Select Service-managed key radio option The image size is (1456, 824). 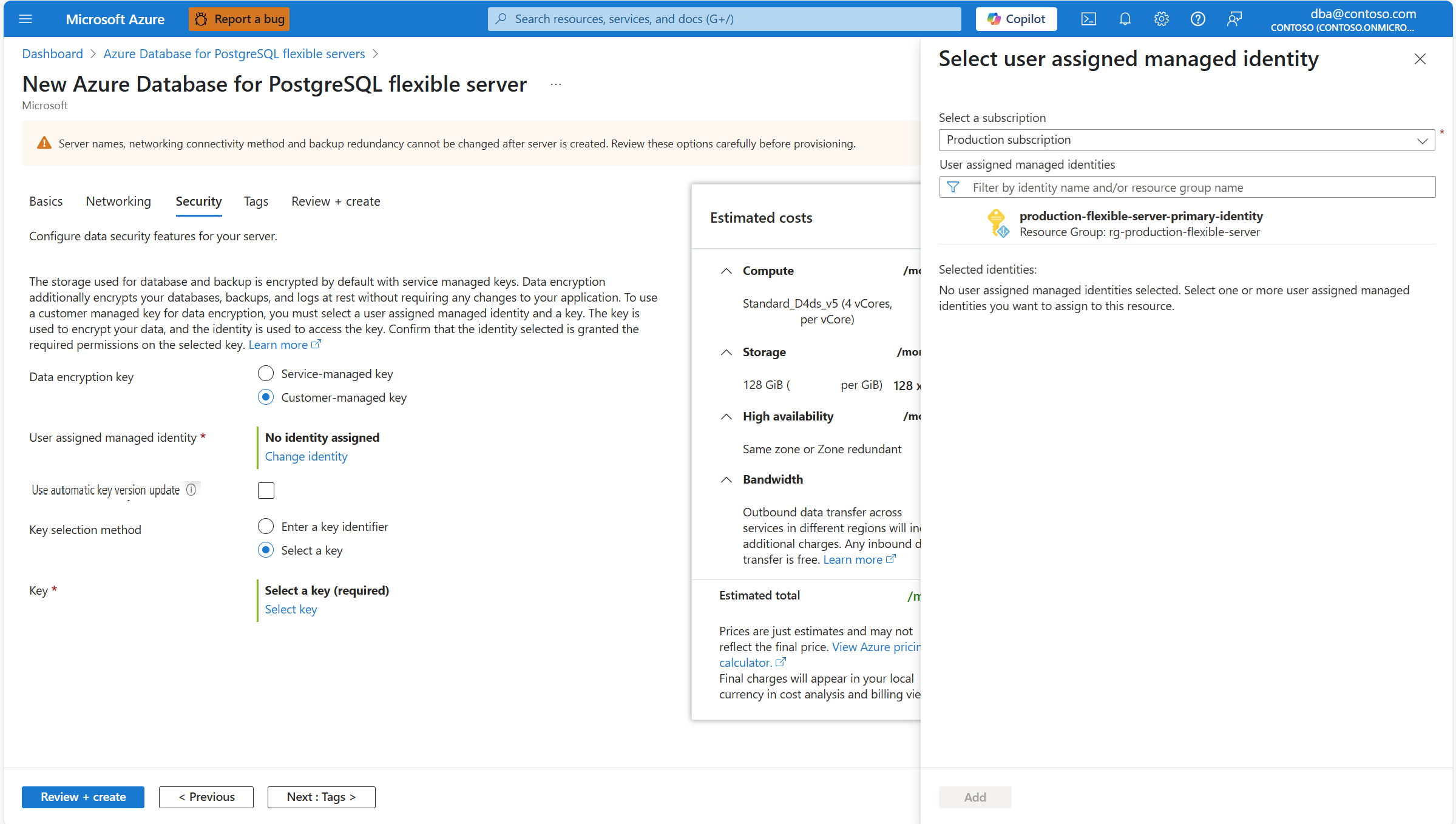tap(266, 374)
